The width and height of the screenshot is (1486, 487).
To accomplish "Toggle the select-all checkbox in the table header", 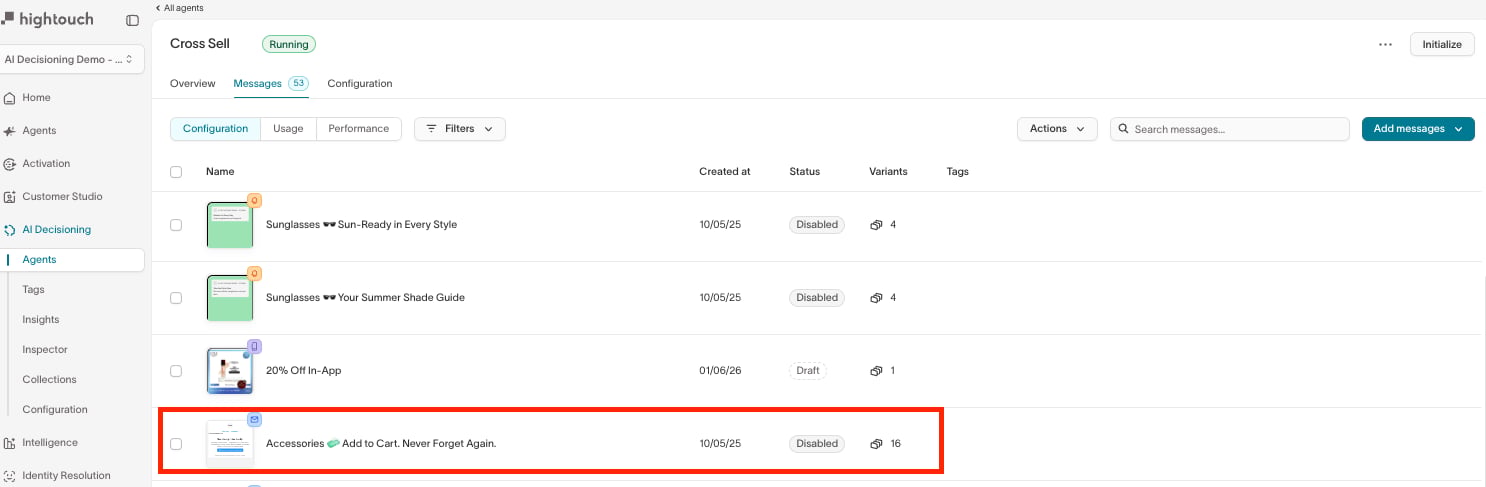I will point(176,172).
